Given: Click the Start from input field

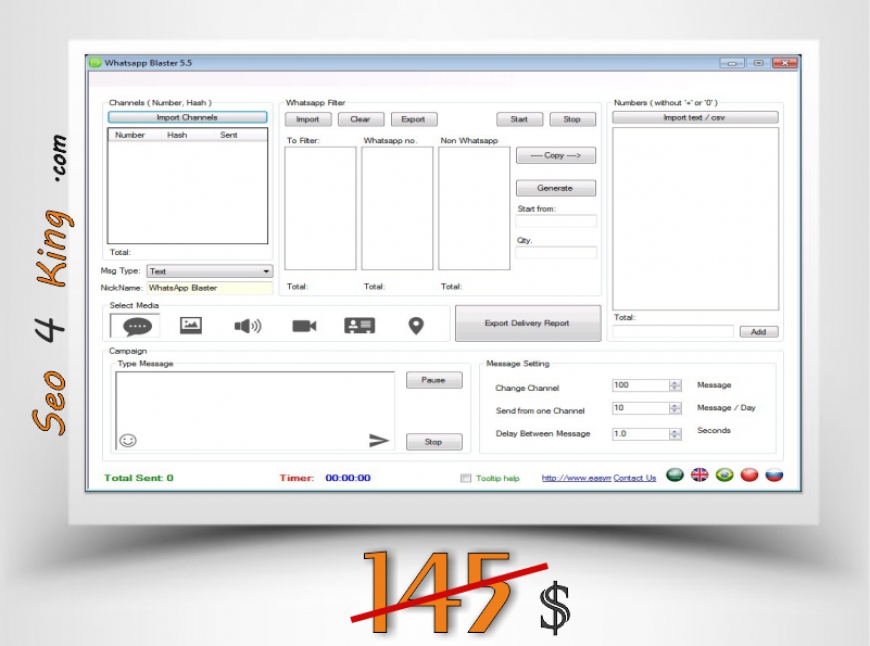Looking at the screenshot, I should [556, 221].
